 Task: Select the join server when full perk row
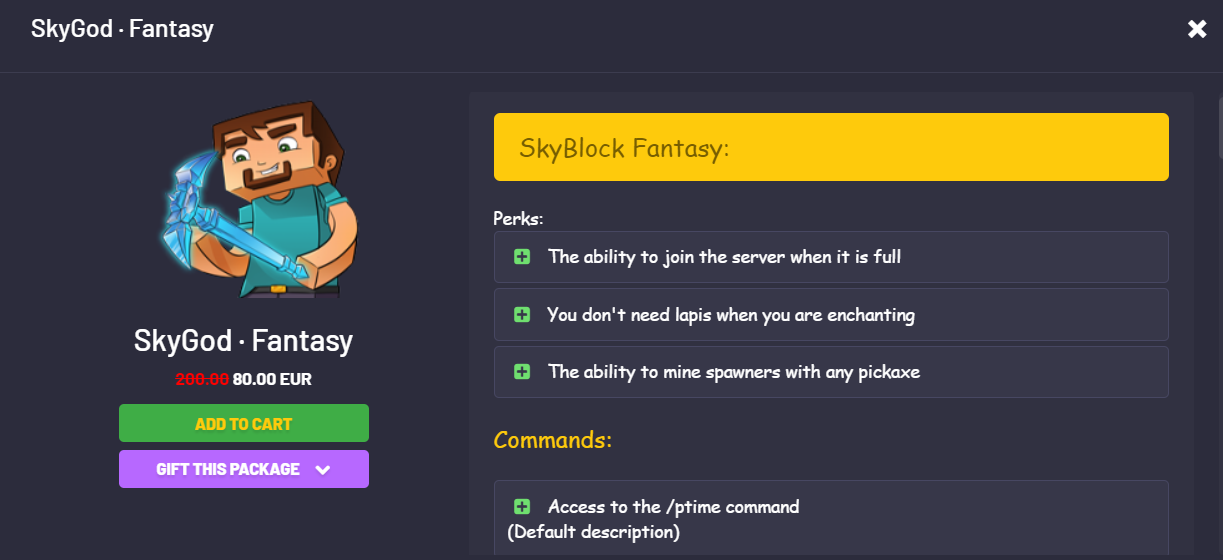click(831, 257)
